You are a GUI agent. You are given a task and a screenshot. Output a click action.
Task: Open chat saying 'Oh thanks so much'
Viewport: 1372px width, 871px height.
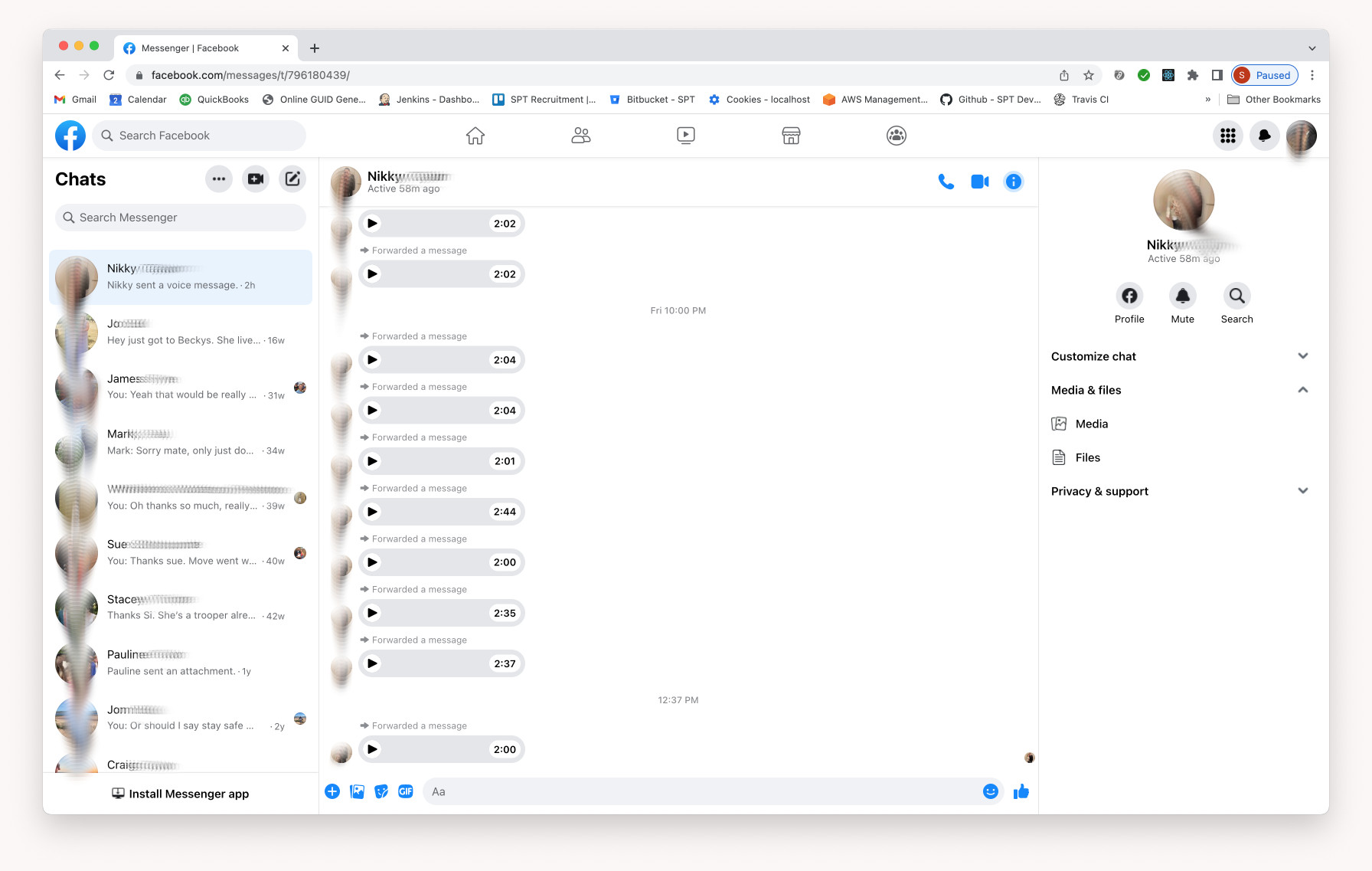pos(181,498)
